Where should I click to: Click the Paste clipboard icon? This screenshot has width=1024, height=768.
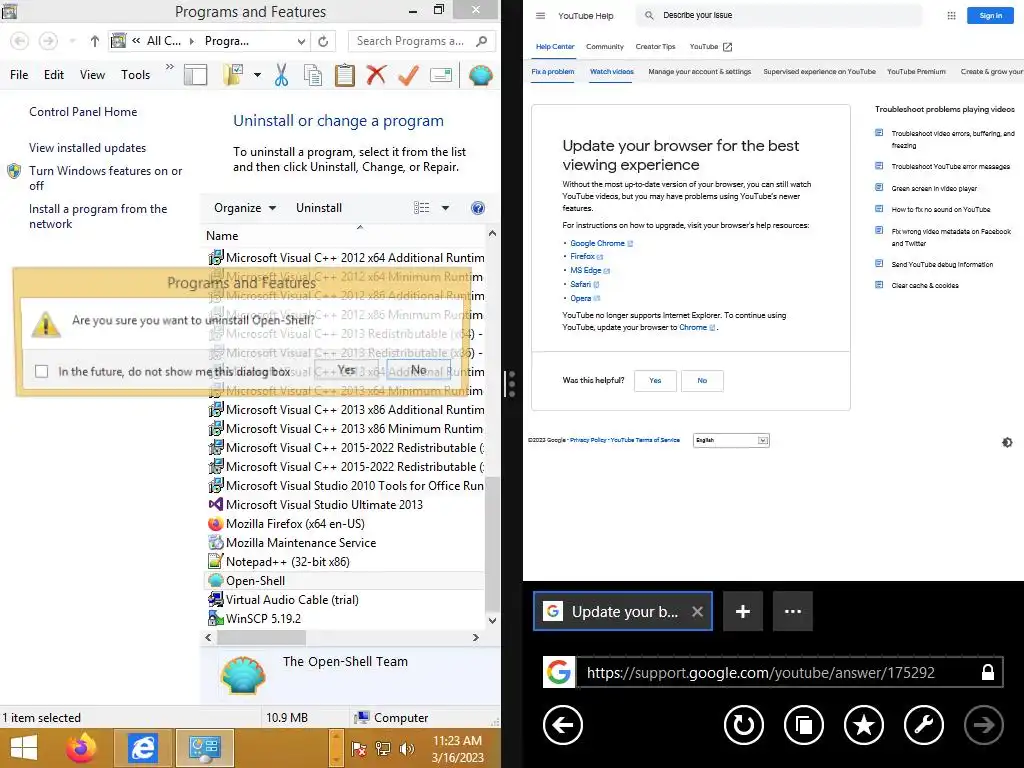345,75
